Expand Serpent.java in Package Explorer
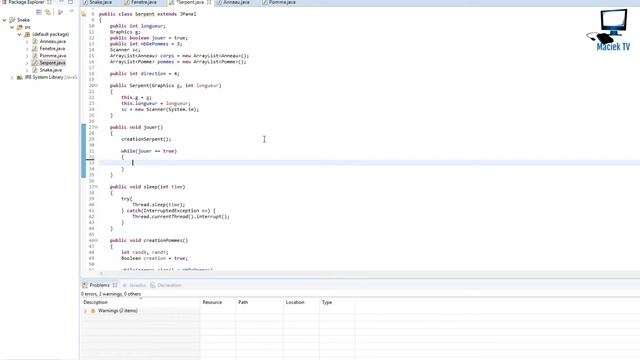The width and height of the screenshot is (640, 360). click(x=27, y=63)
